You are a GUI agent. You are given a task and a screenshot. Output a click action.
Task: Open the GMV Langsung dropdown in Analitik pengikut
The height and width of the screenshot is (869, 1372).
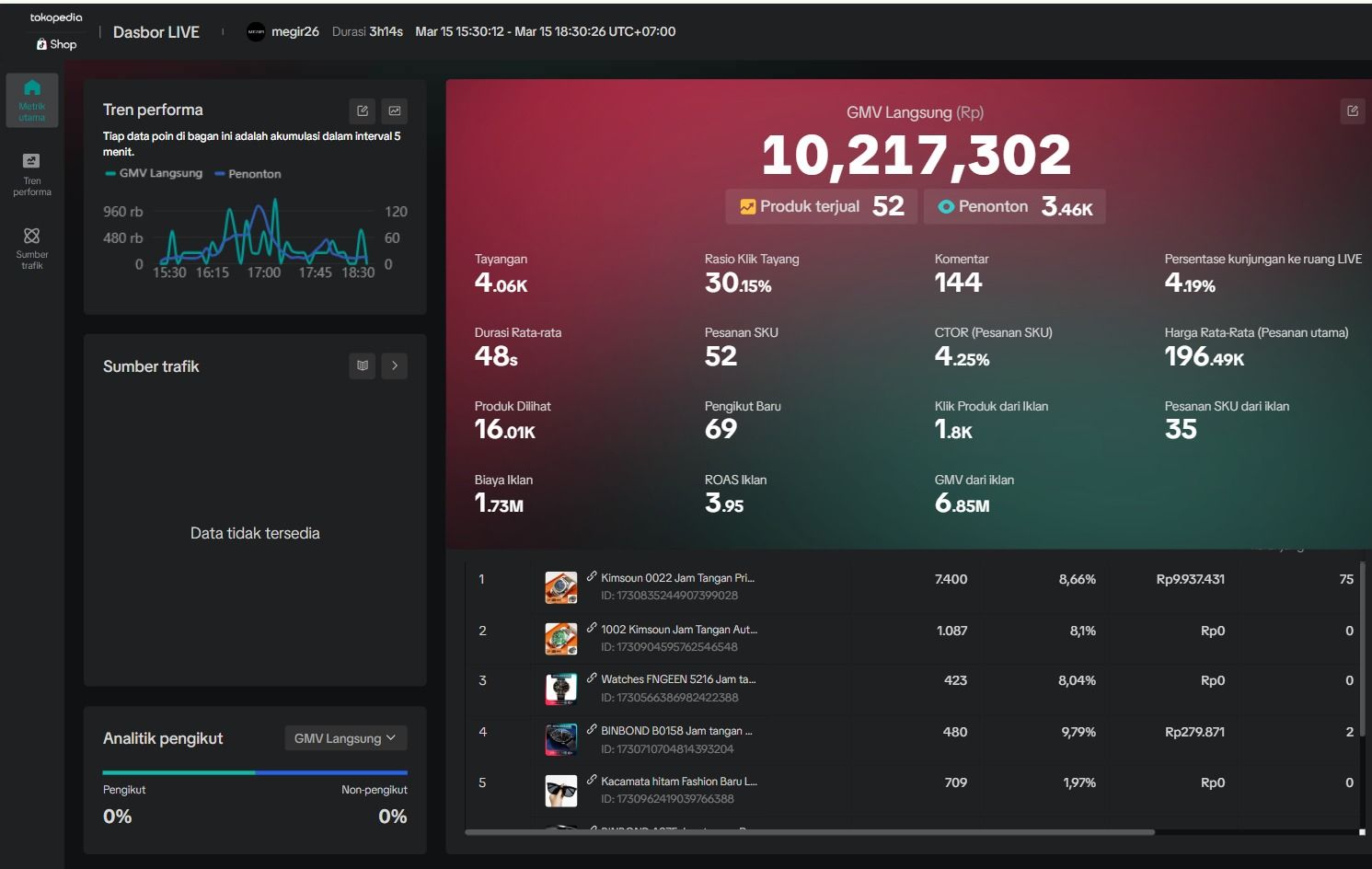(345, 738)
